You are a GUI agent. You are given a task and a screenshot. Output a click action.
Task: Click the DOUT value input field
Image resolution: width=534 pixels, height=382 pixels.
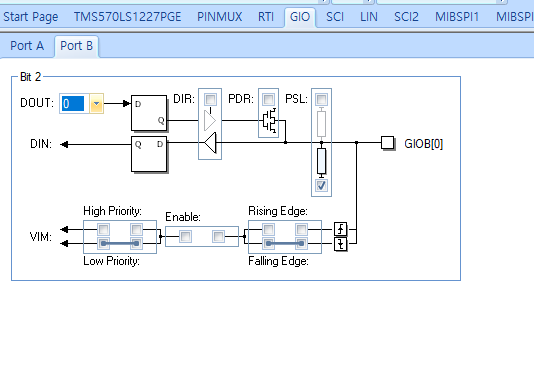pos(75,104)
